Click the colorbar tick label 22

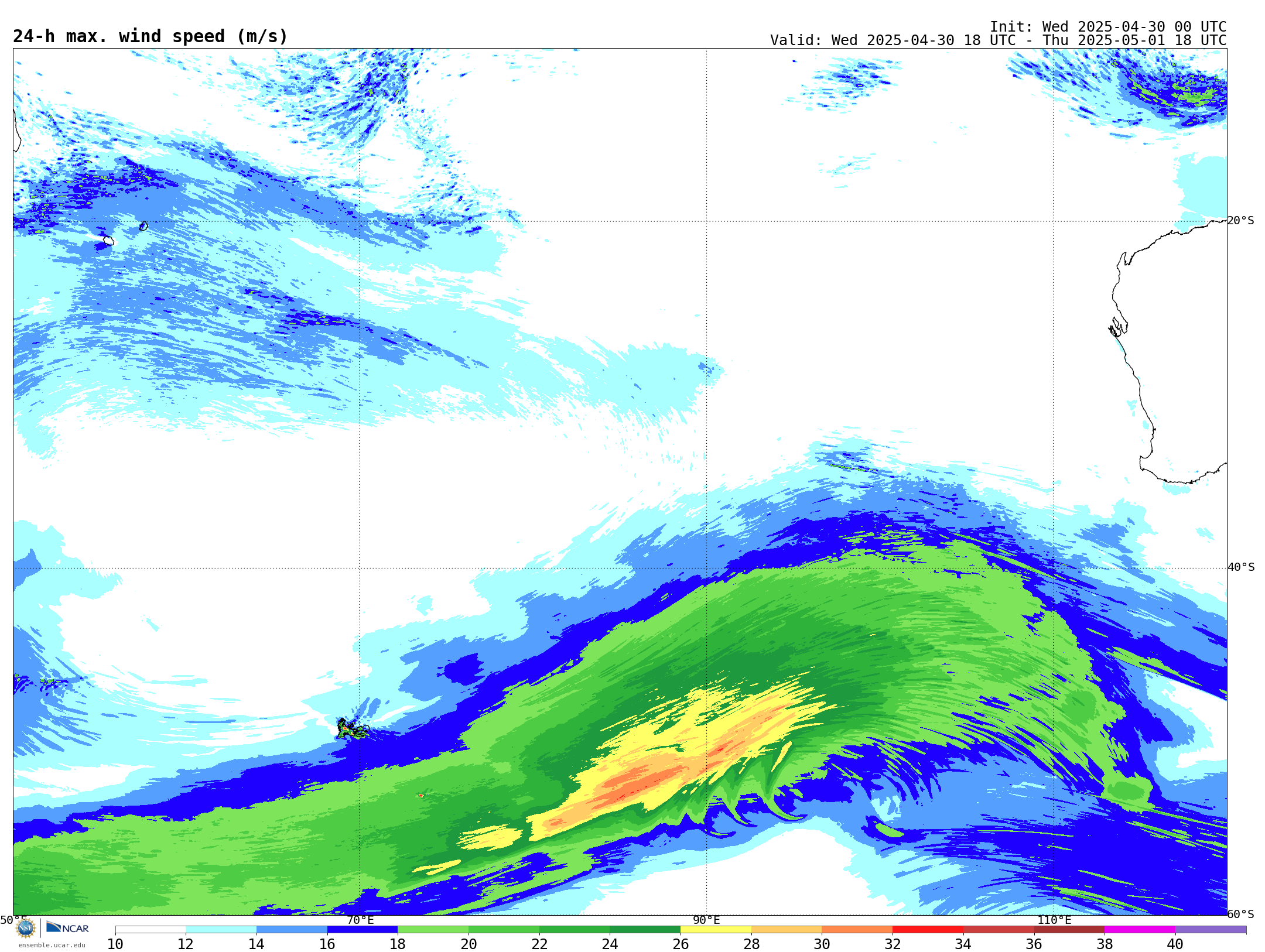[539, 944]
